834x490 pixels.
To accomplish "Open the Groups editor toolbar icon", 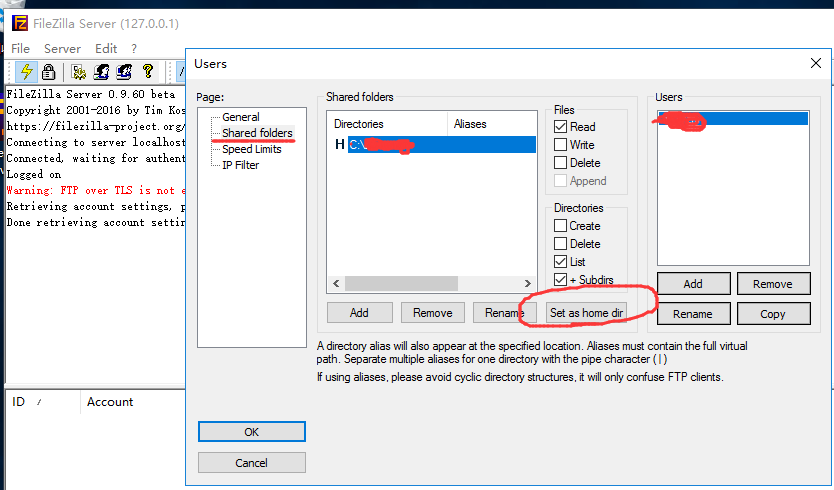I will coord(123,71).
